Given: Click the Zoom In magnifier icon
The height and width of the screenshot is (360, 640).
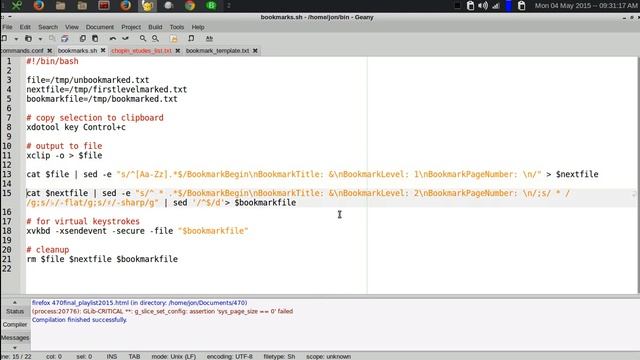Looking at the screenshot, I should point(142,38).
